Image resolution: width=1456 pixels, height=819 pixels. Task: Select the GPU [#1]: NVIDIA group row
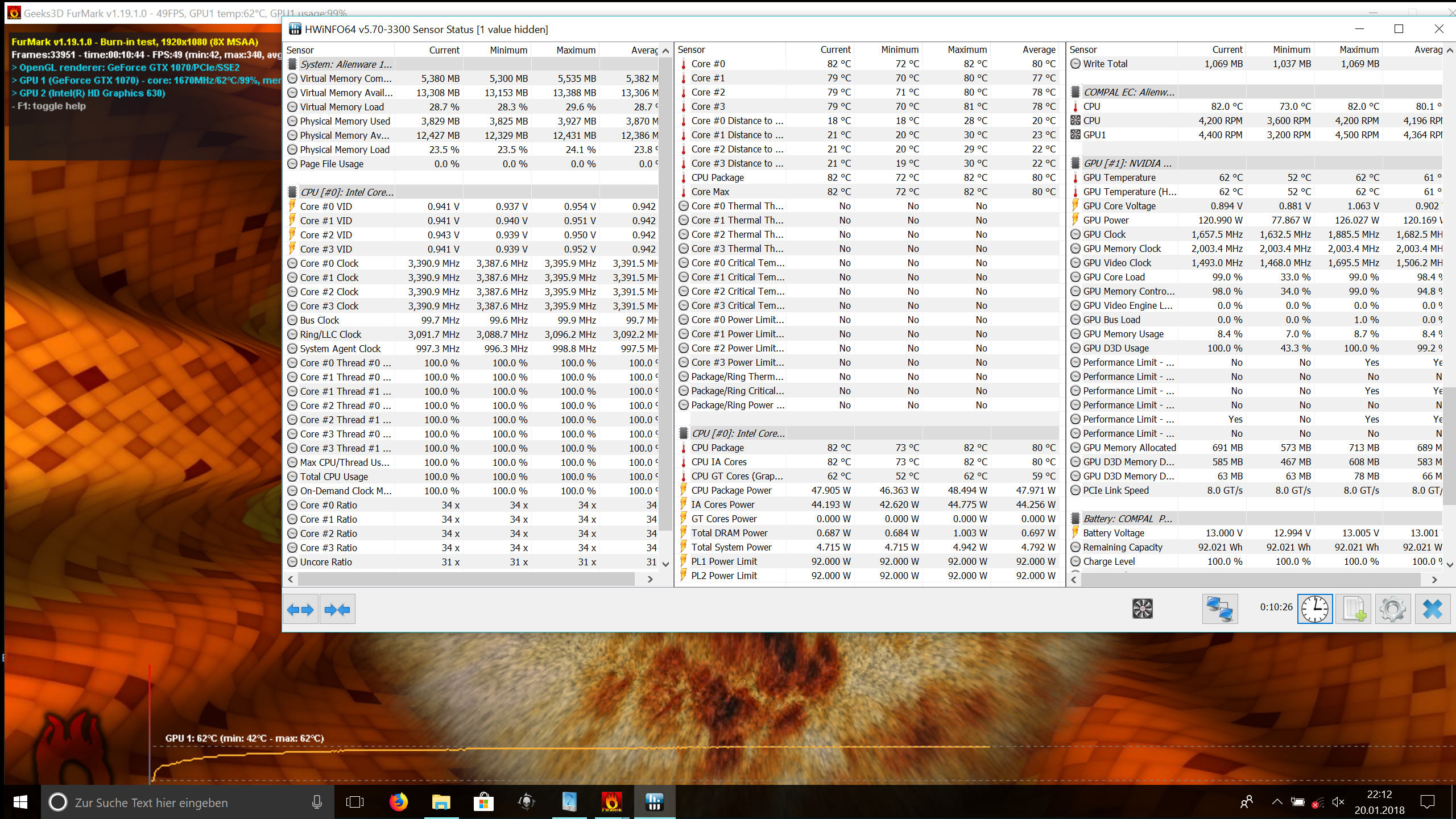pos(1256,163)
